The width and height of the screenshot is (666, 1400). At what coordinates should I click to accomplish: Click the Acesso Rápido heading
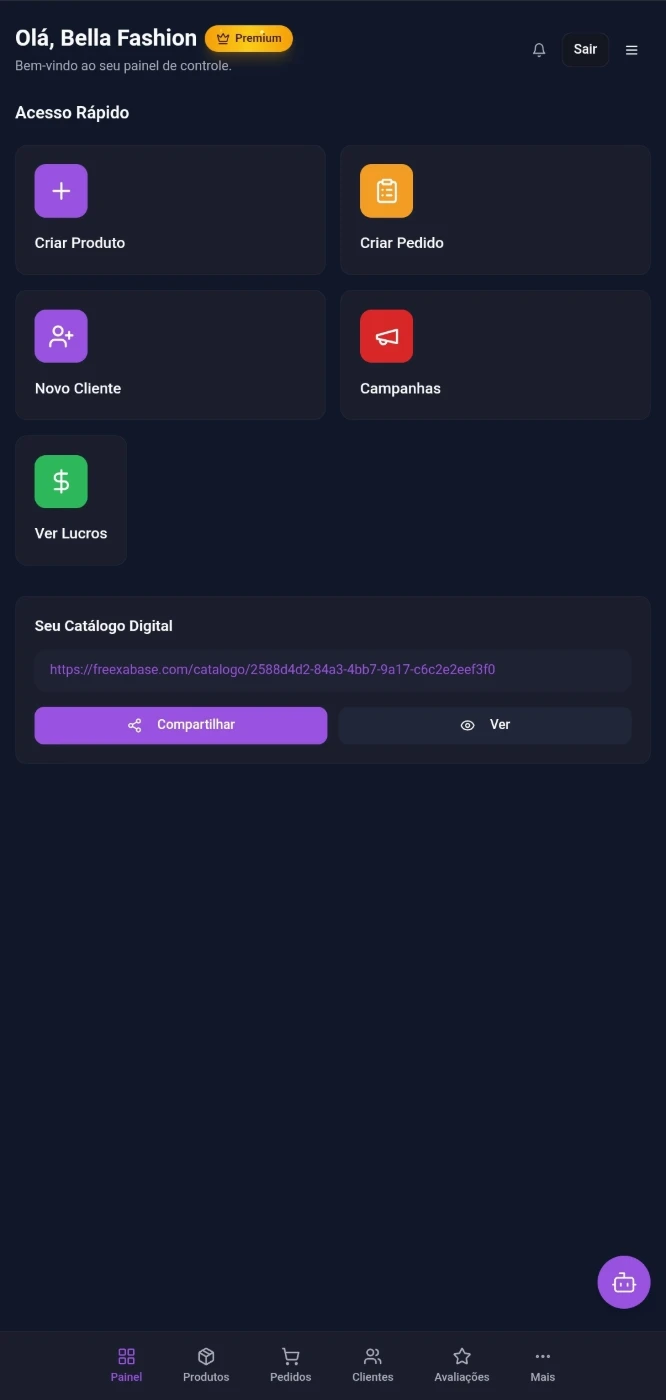click(72, 113)
